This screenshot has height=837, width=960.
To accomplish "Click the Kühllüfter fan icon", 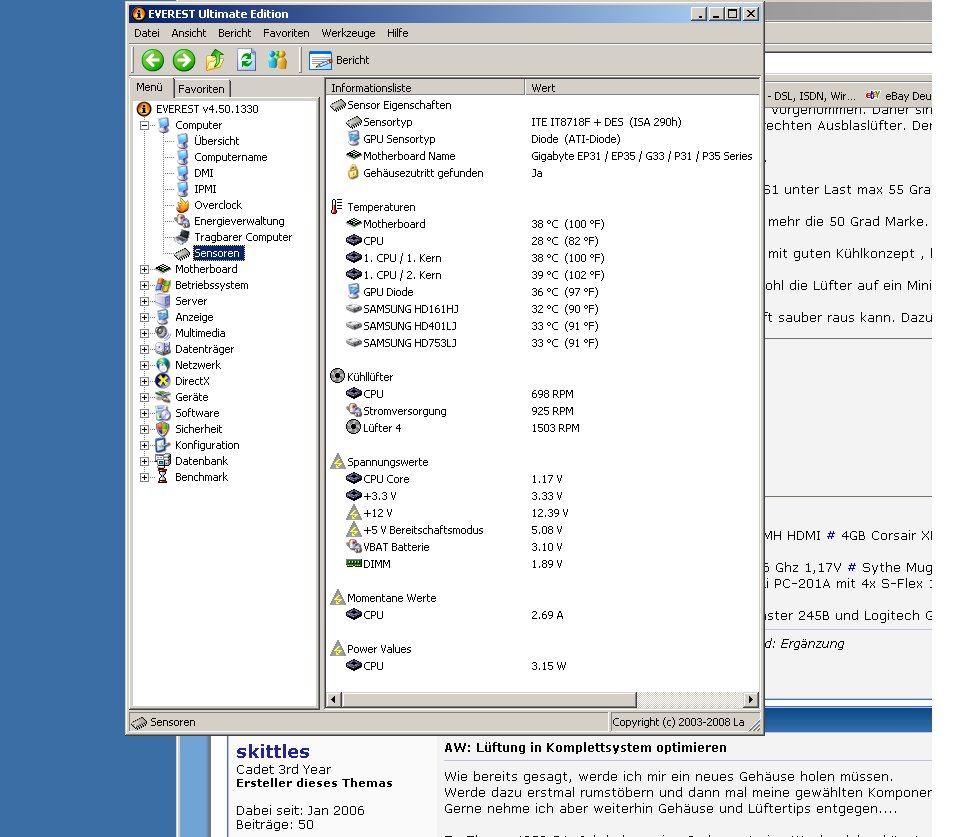I will click(x=337, y=376).
